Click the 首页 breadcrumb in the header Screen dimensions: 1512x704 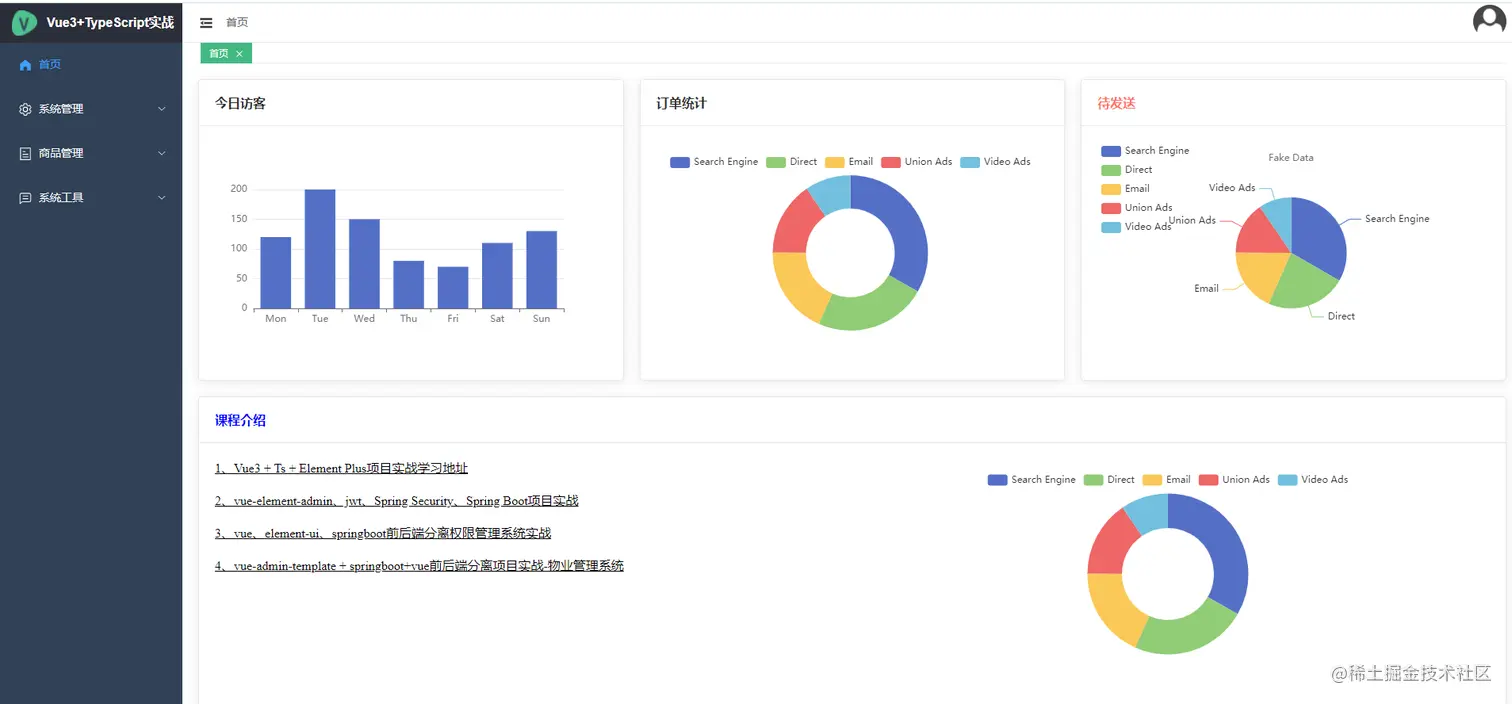coord(237,22)
